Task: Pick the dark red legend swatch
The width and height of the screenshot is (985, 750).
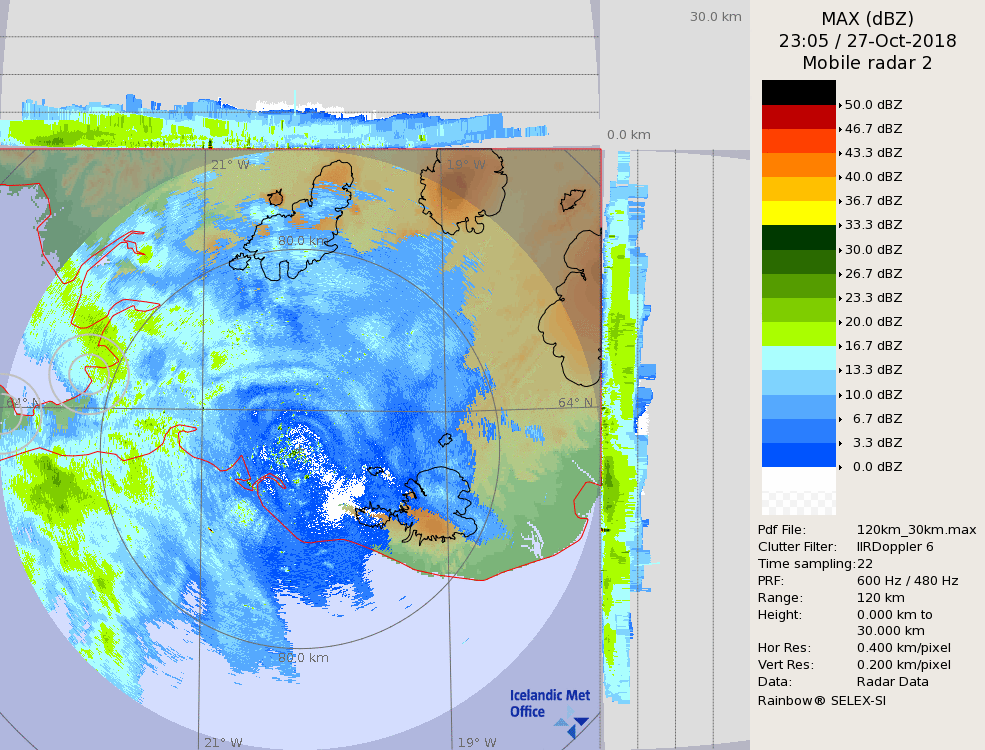Action: 798,116
